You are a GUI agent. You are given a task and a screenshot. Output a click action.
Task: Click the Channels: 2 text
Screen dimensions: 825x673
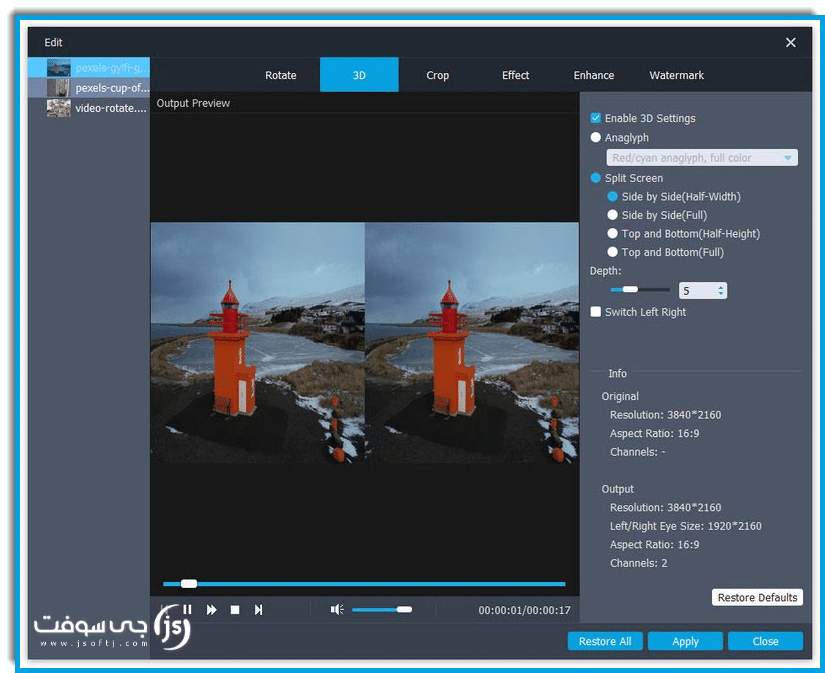click(x=638, y=563)
